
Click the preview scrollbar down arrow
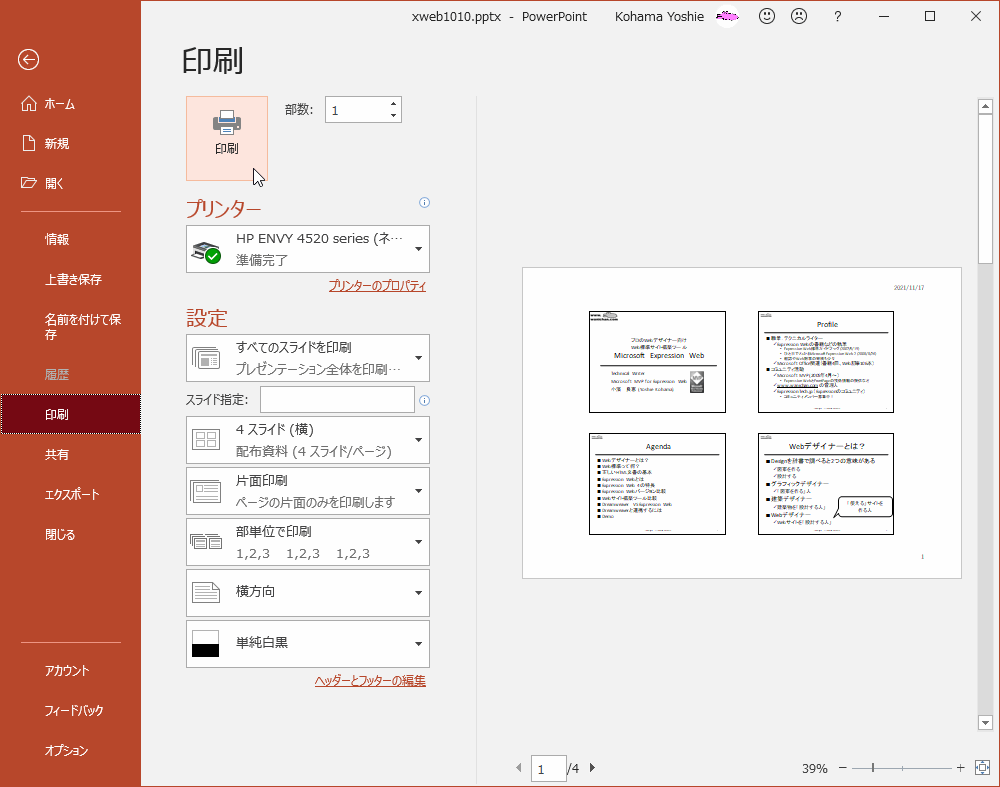(x=985, y=723)
